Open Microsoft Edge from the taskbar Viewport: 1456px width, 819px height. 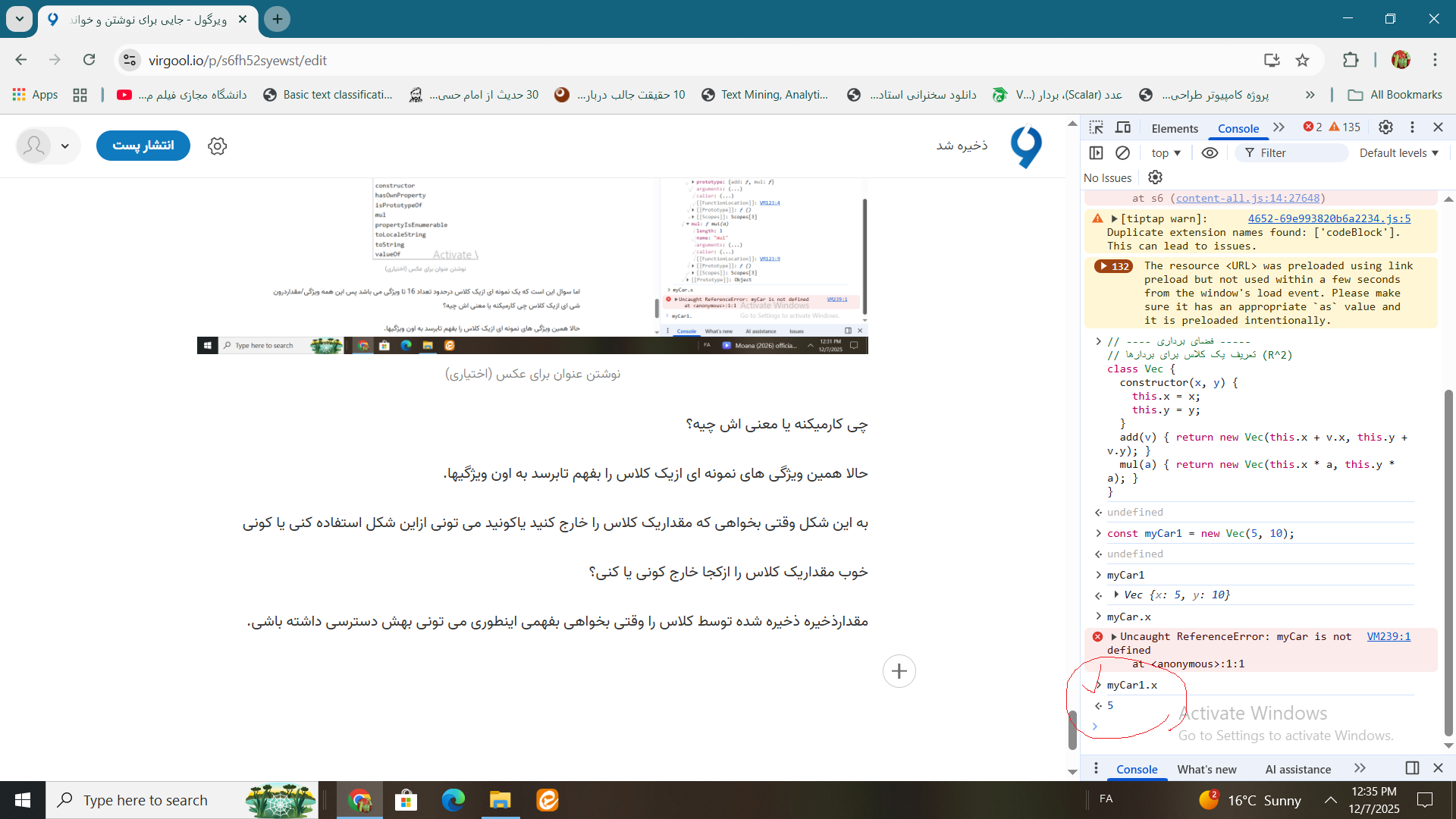point(453,800)
